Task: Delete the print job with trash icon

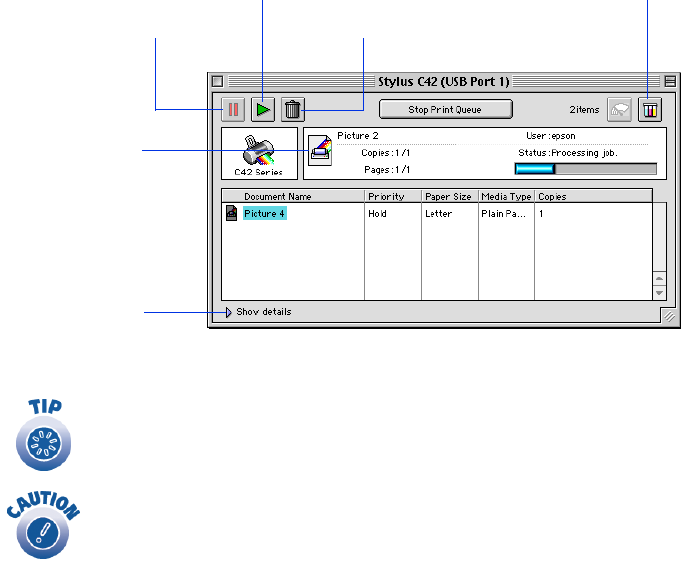Action: tap(292, 109)
